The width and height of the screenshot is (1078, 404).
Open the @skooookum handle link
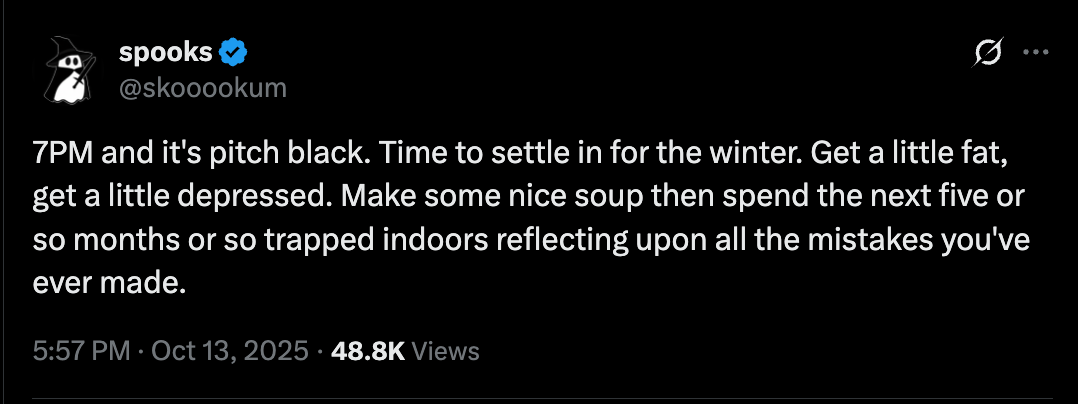[x=203, y=88]
